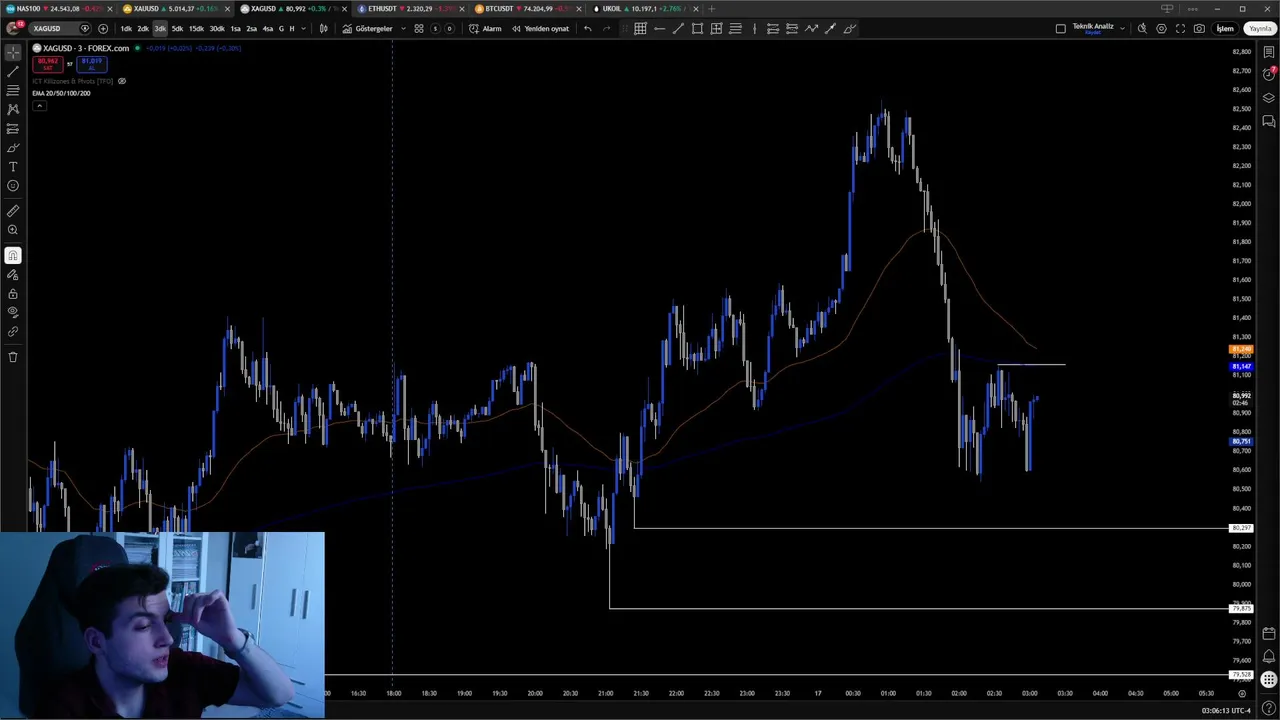1280x720 pixels.
Task: Open a new tab with plus
Action: pos(711,9)
